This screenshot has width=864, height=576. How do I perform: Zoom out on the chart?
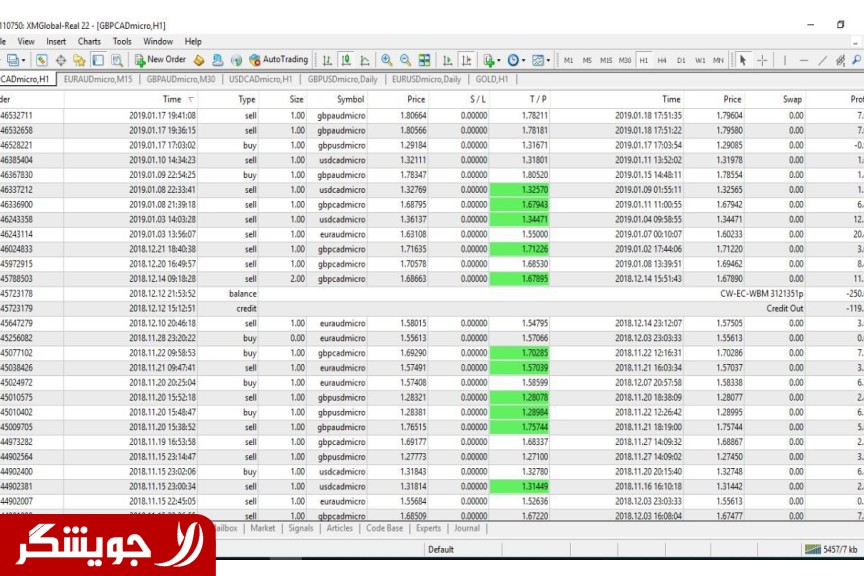[x=406, y=60]
